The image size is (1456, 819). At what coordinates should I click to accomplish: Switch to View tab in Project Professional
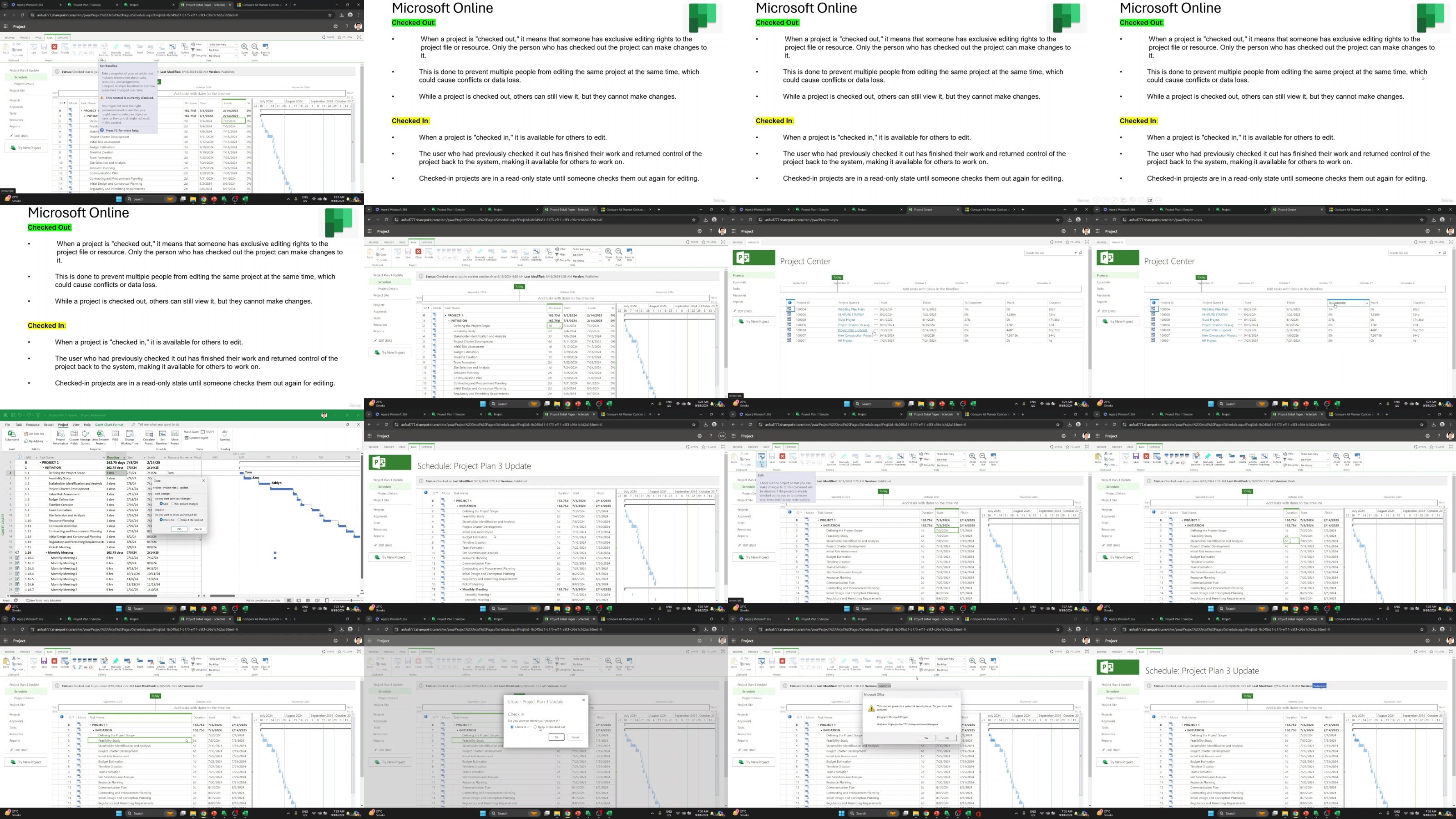click(76, 425)
